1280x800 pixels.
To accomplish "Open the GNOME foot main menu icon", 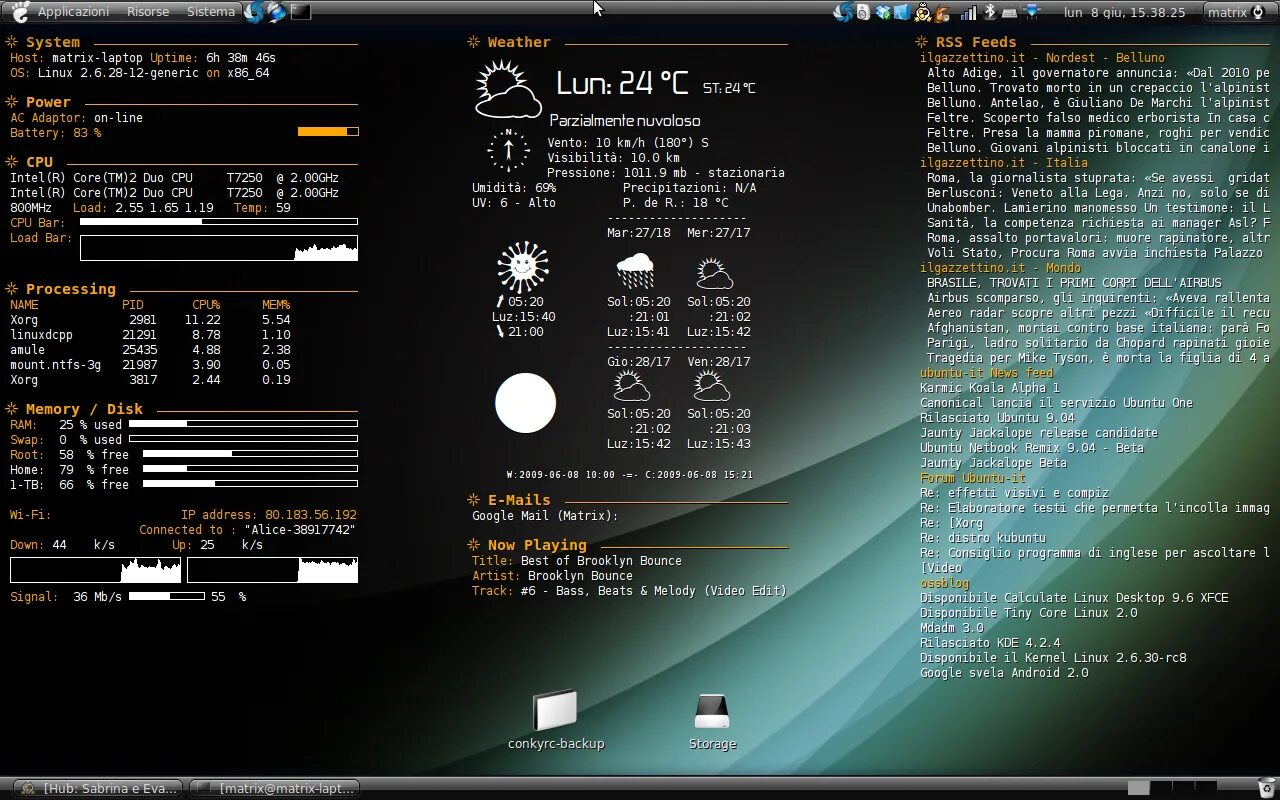I will point(20,12).
